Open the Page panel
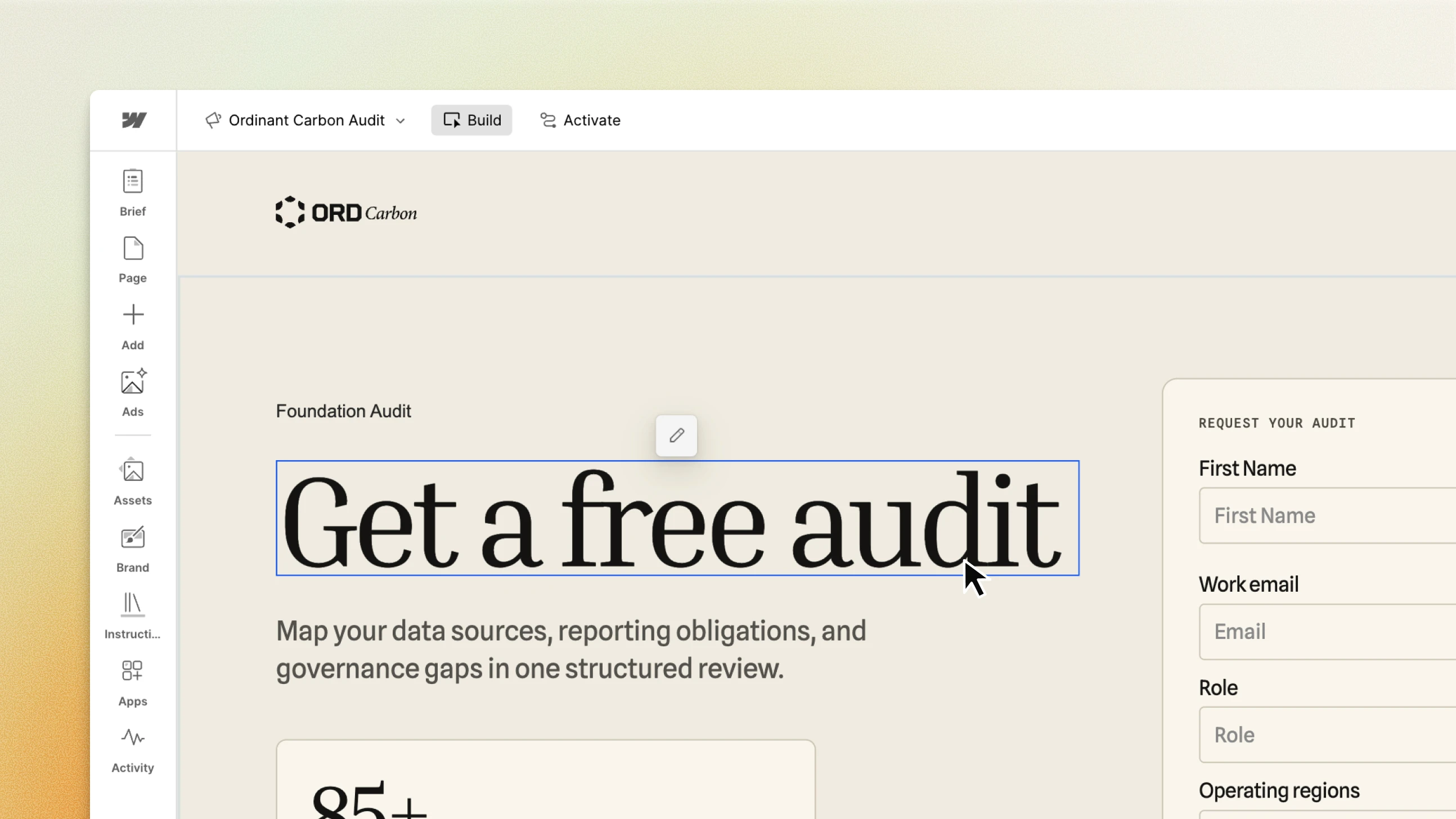Screen dimensions: 1456x819 click(133, 260)
